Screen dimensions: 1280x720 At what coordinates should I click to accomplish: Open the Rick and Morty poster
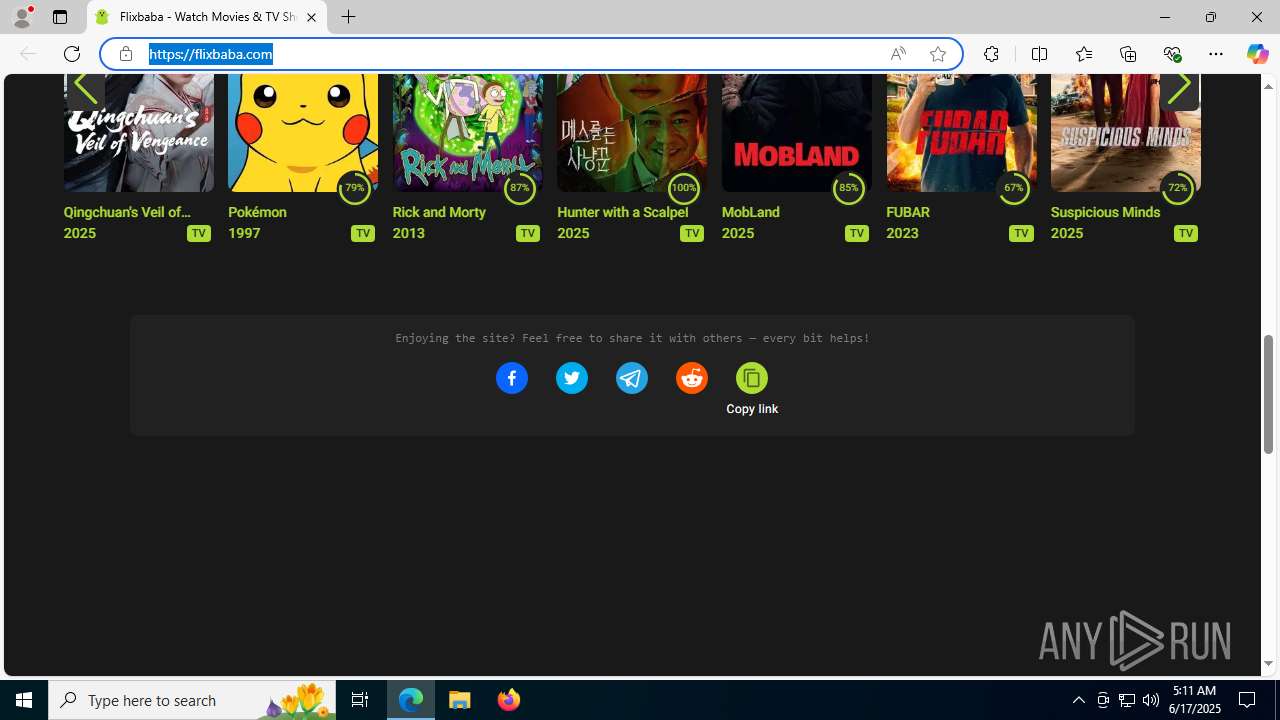click(x=467, y=132)
